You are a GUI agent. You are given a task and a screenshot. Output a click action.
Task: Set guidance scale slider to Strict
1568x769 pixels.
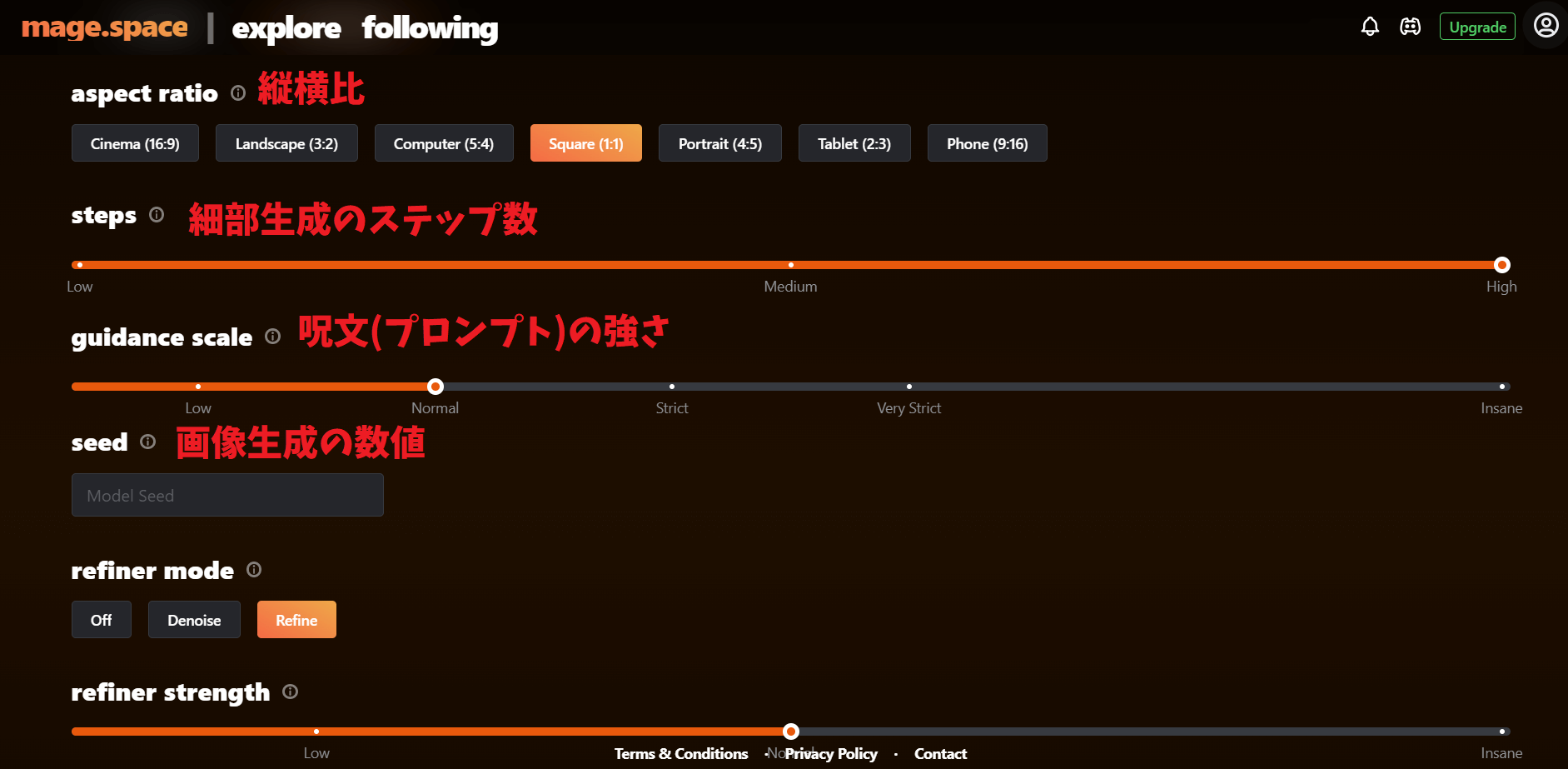click(672, 387)
